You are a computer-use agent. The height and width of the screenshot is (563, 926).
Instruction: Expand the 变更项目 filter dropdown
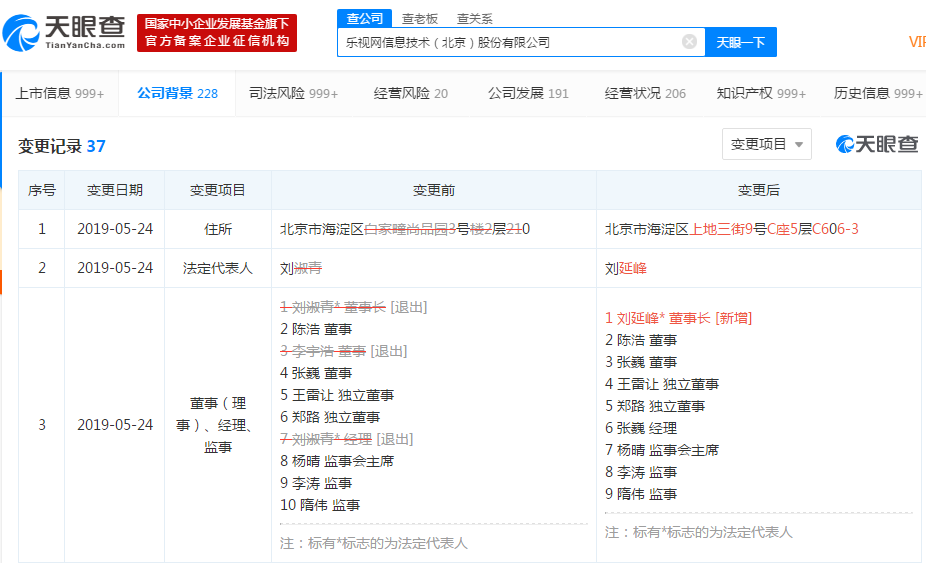(767, 144)
